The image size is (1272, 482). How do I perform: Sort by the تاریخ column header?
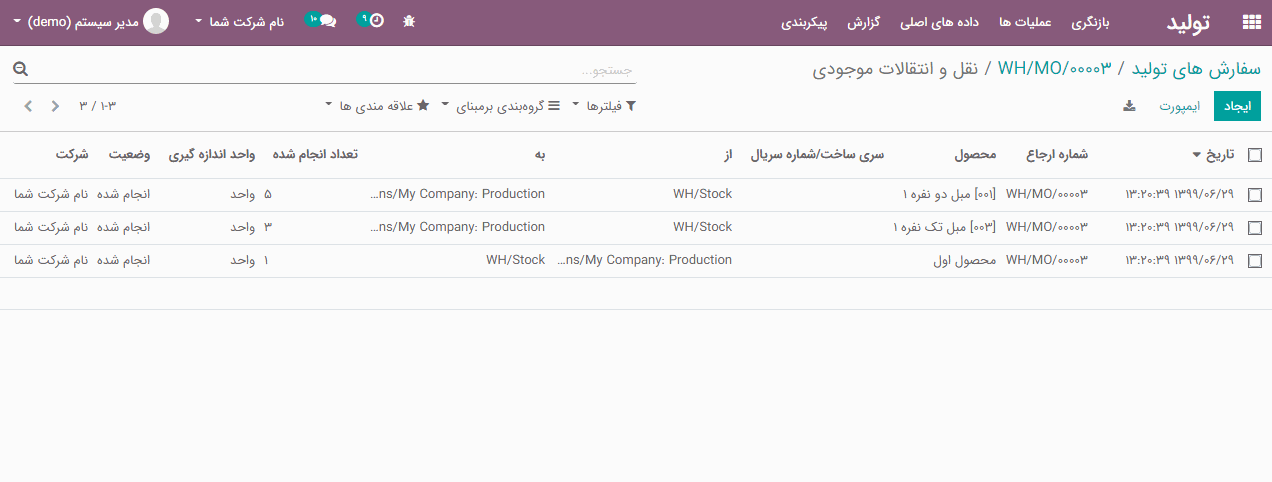pos(1217,155)
